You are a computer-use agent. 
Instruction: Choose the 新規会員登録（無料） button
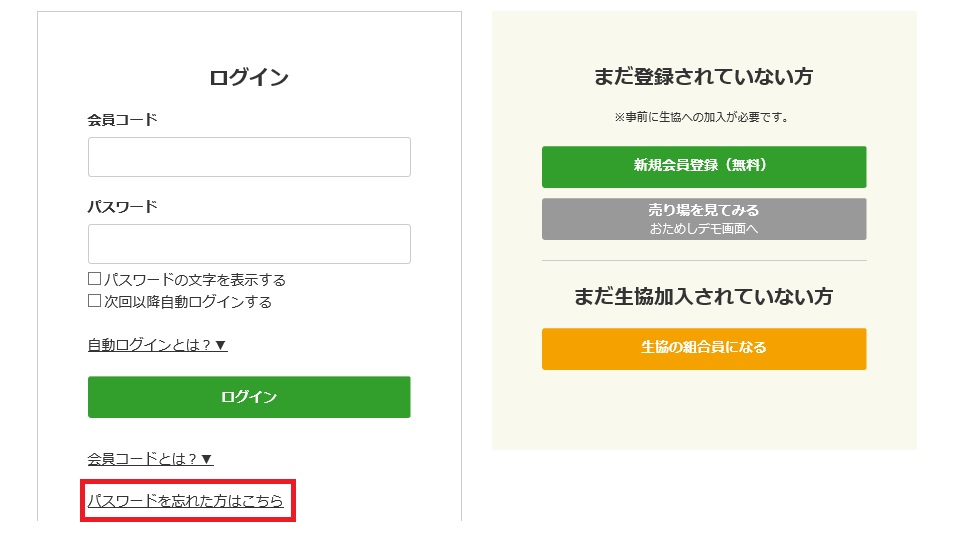(704, 167)
